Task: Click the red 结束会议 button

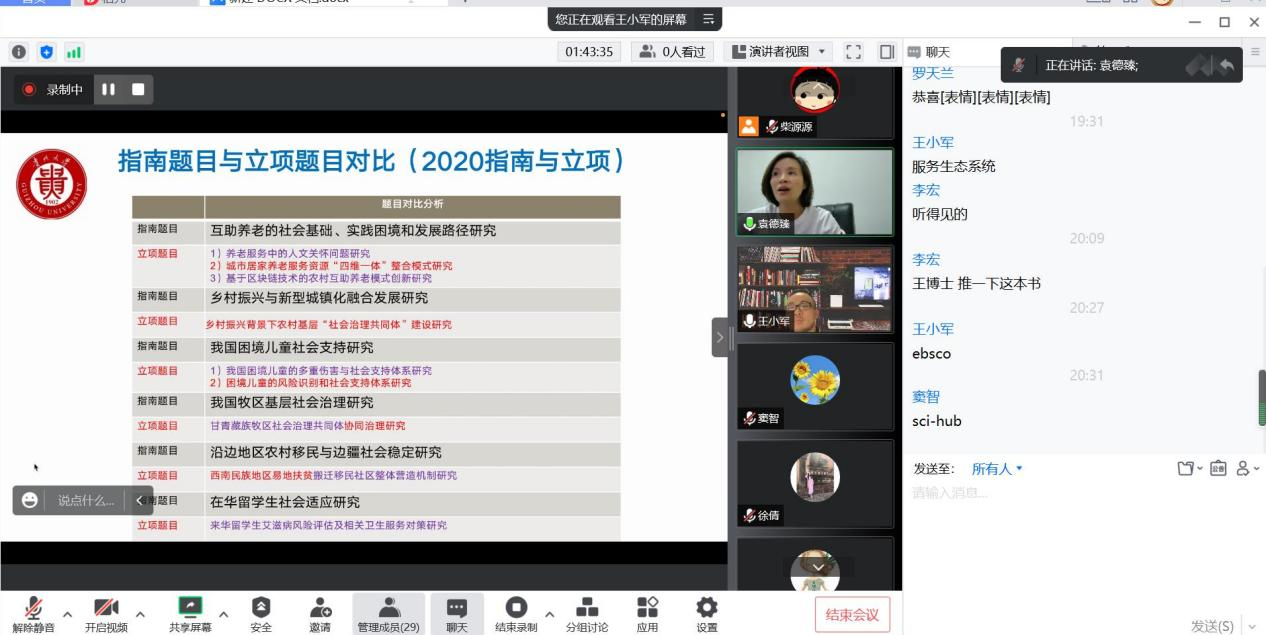Action: (x=852, y=615)
